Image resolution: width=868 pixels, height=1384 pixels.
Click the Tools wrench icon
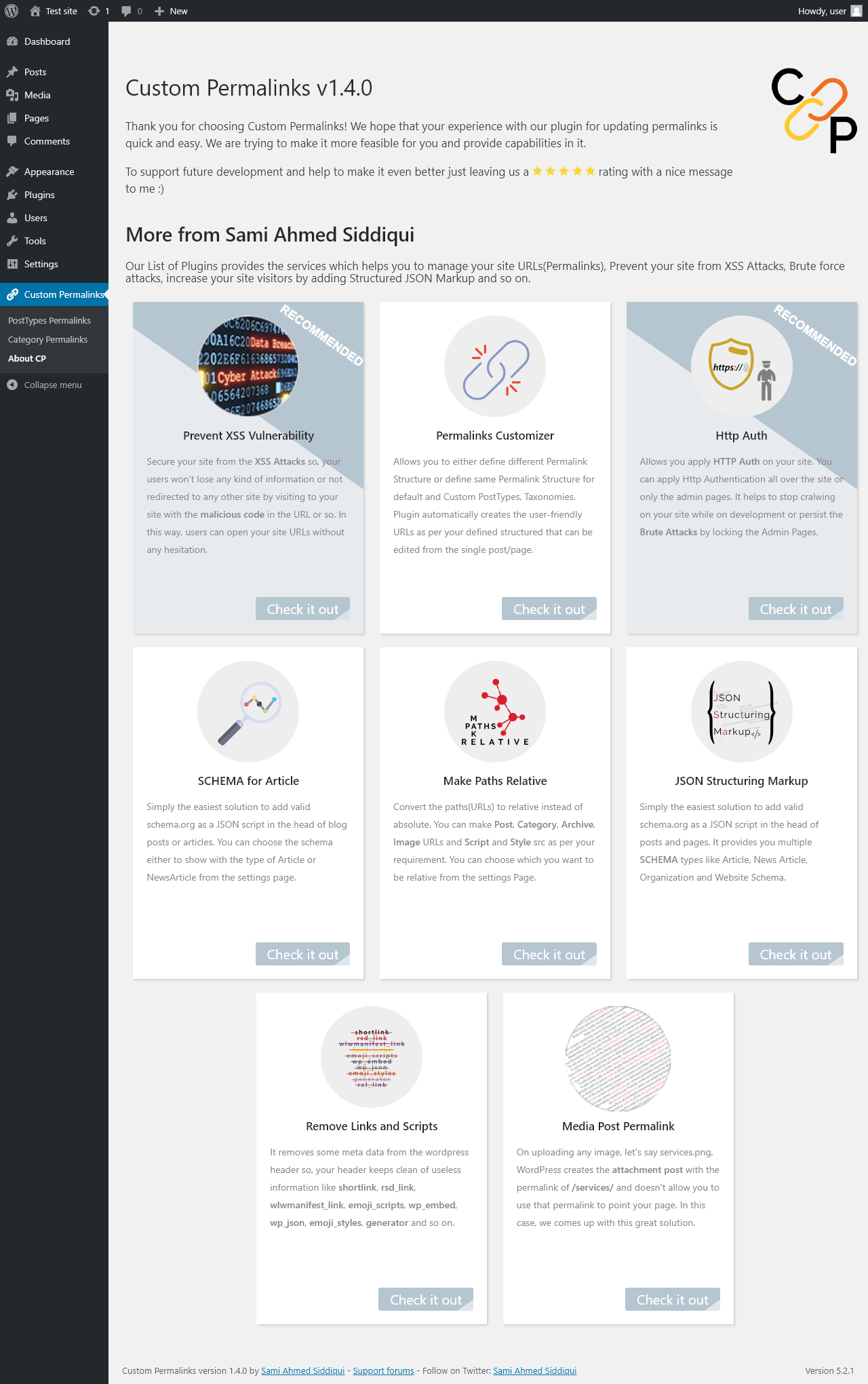(x=12, y=241)
